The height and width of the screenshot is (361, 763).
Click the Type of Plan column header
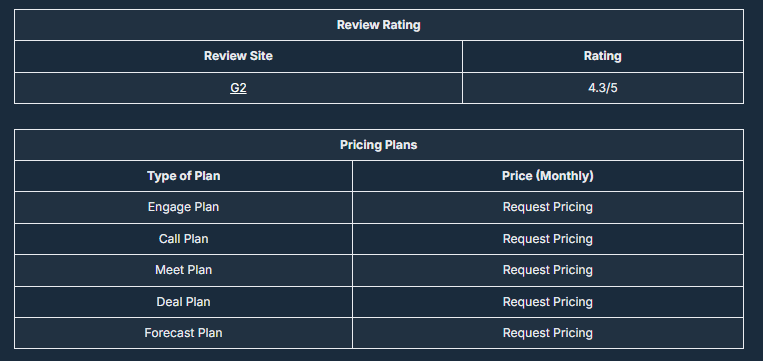pyautogui.click(x=183, y=176)
